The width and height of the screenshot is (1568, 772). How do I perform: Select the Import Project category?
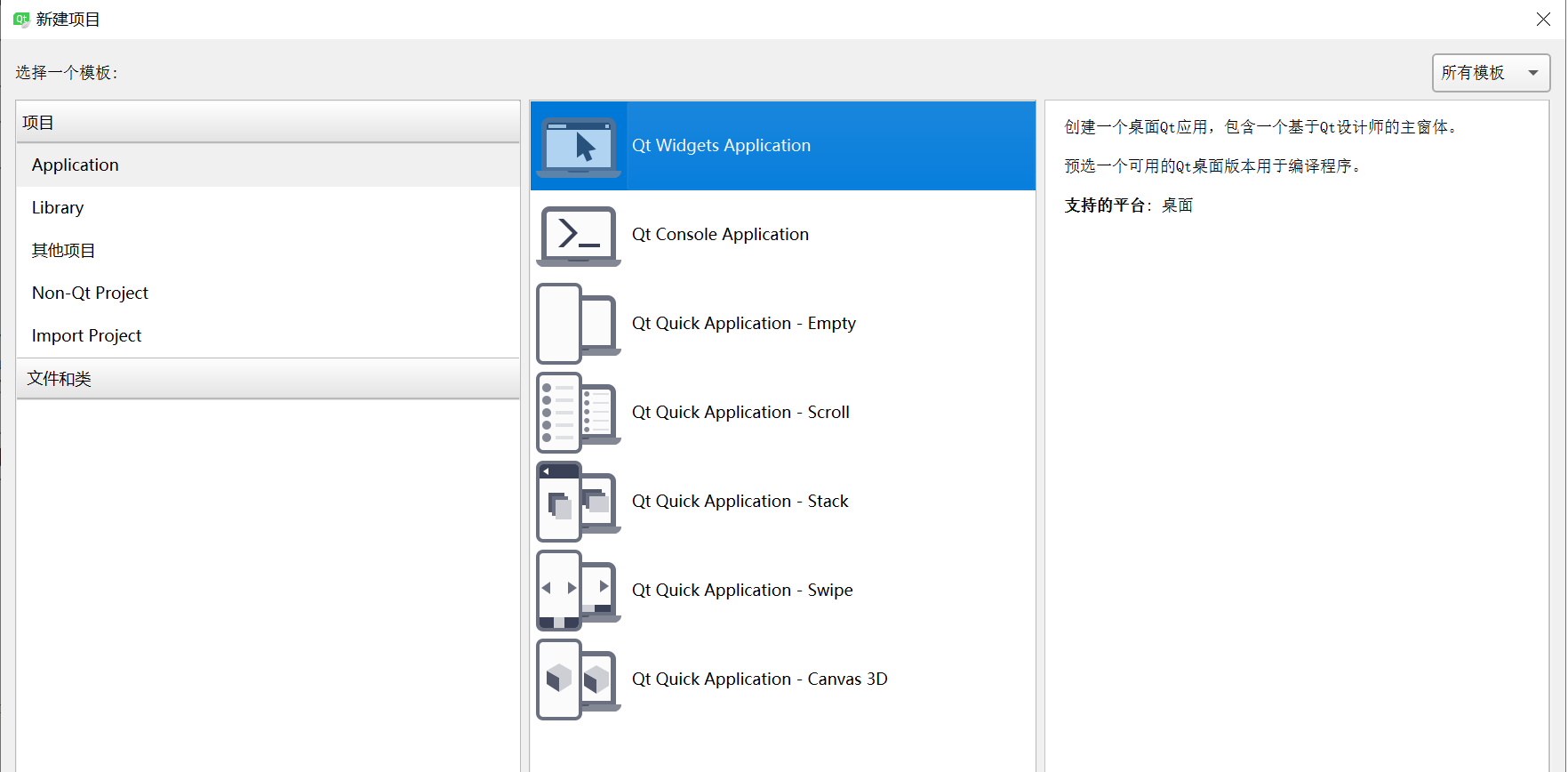[x=268, y=336]
